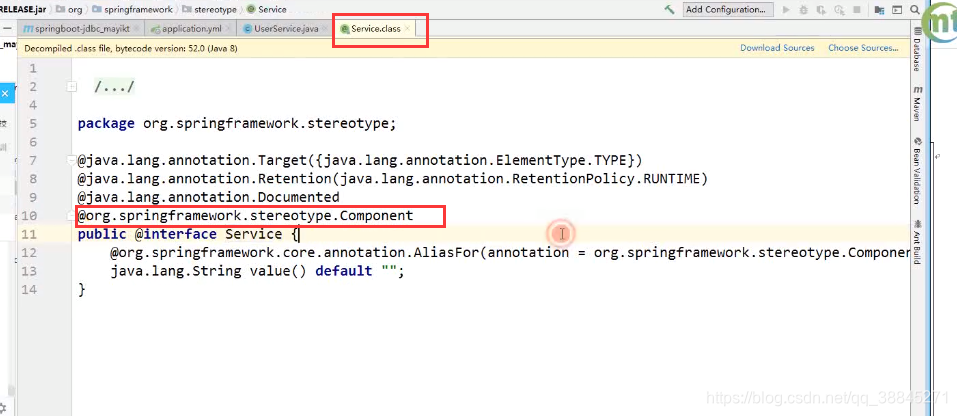Click @Retention annotation on line 8

tap(392, 179)
